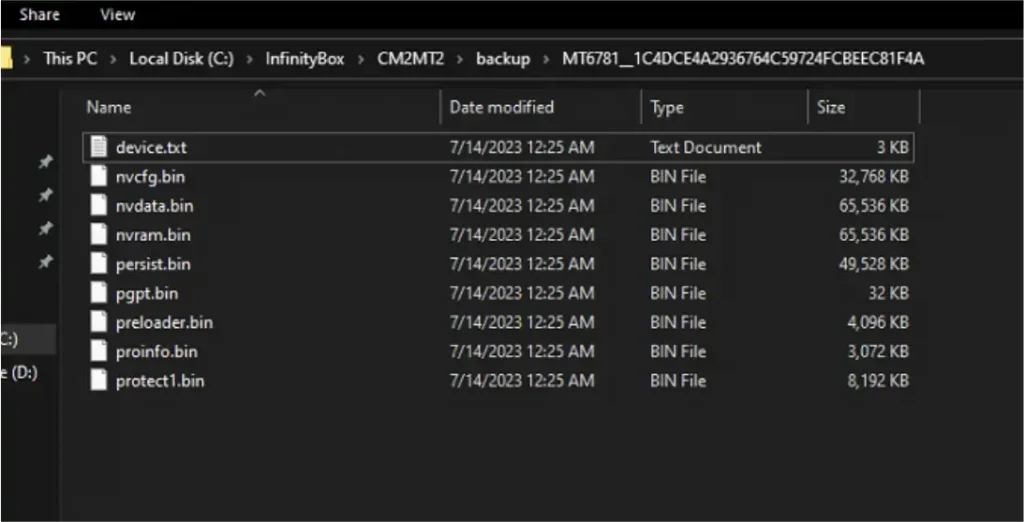Go to Local Disk (C:) breadcrumb

click(x=182, y=59)
